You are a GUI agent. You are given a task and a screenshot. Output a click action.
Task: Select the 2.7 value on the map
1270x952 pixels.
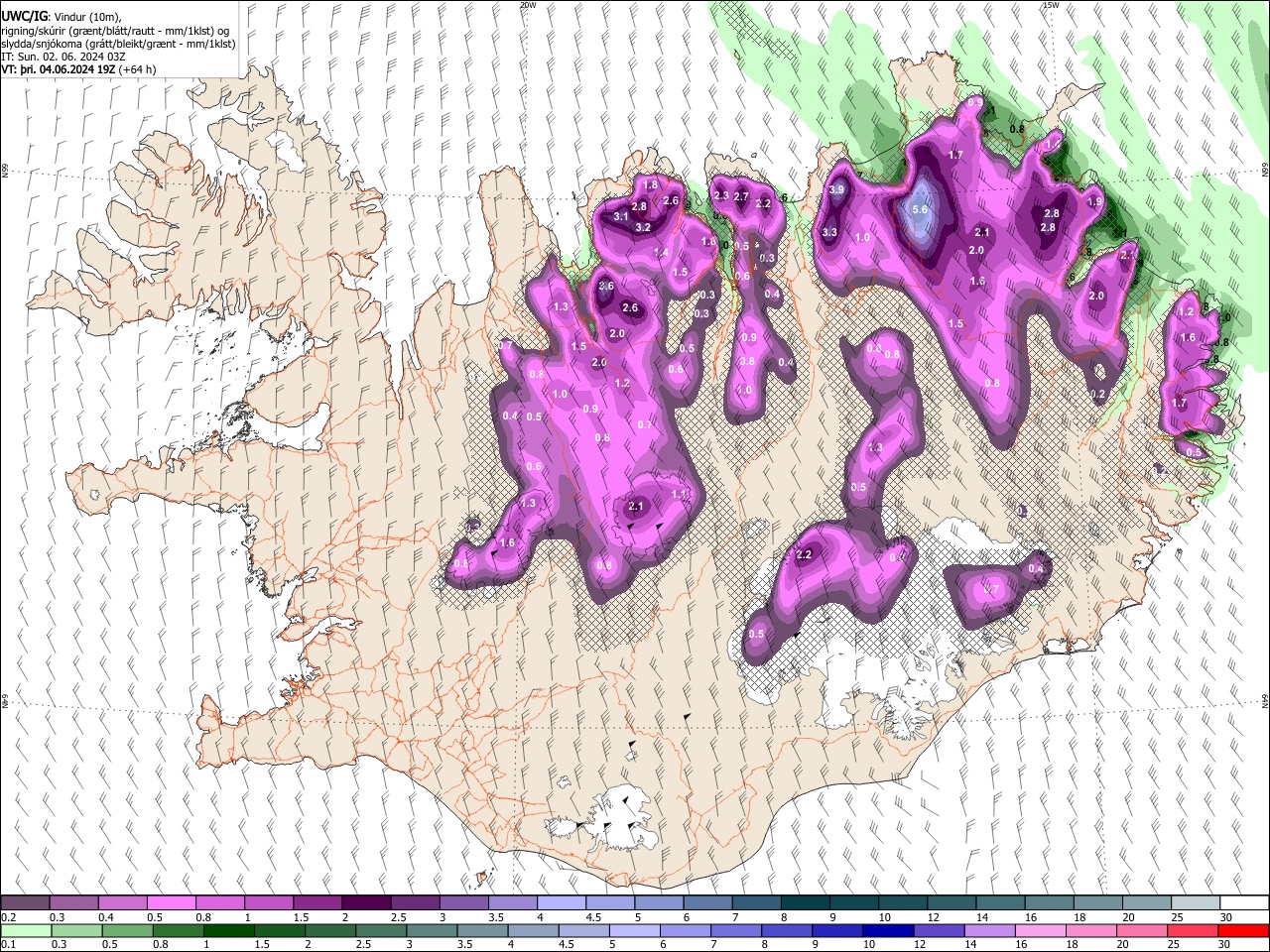(741, 196)
